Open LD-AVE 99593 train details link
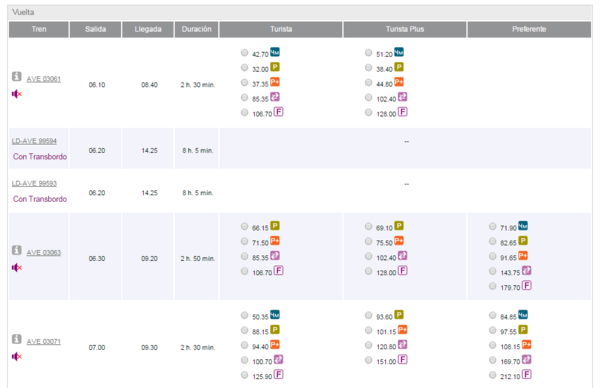The width and height of the screenshot is (600, 388). pos(34,184)
